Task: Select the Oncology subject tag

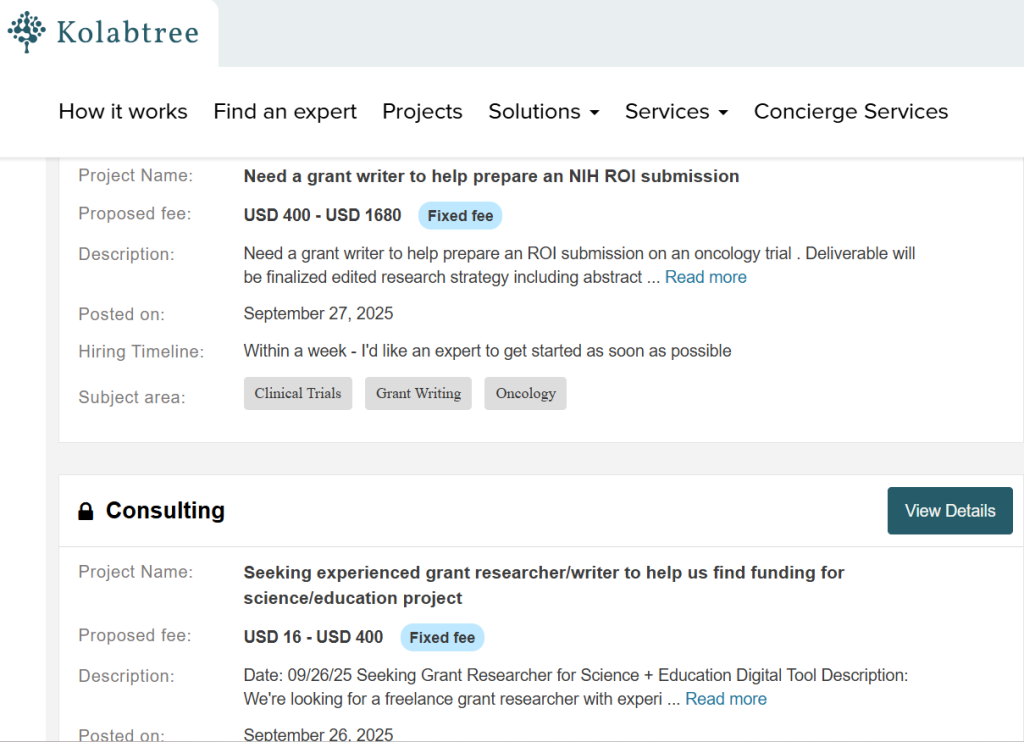Action: click(x=525, y=393)
